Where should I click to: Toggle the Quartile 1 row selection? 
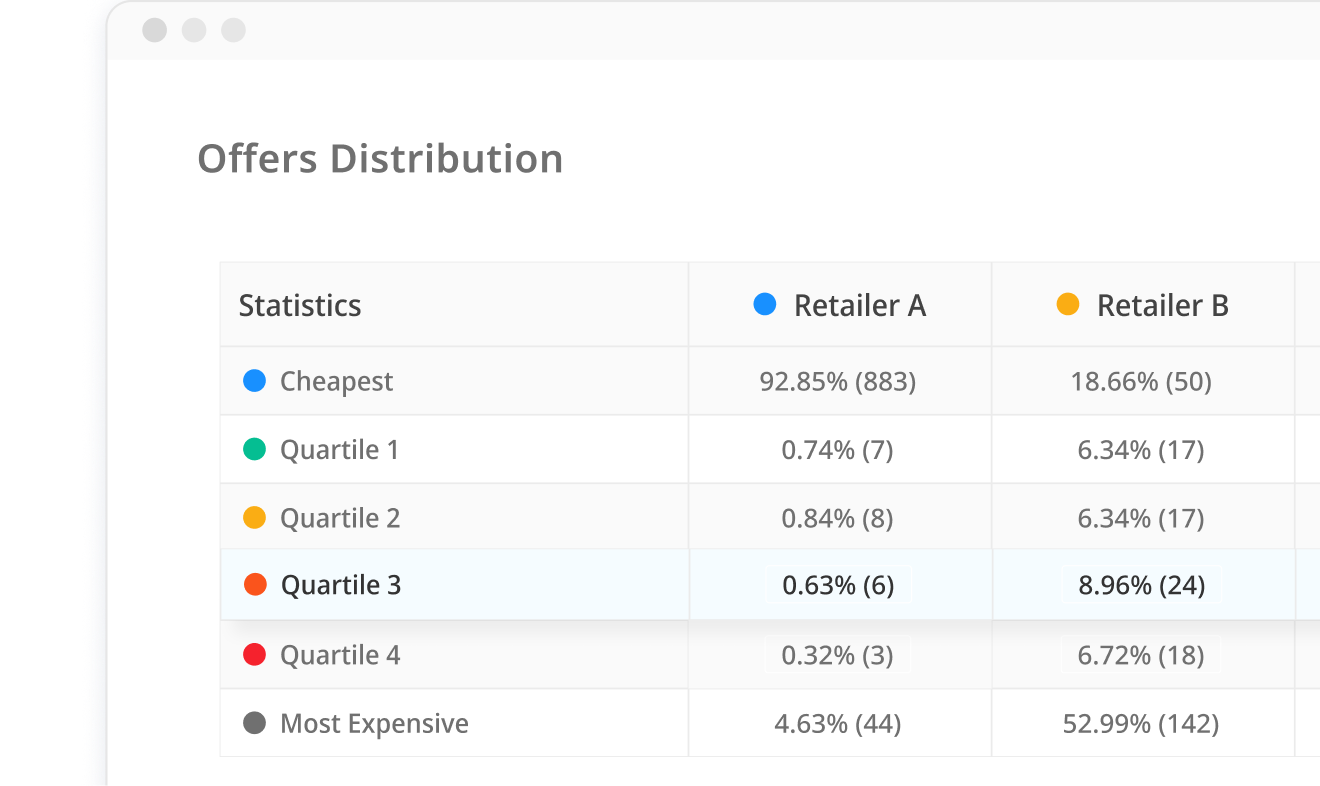(x=339, y=449)
